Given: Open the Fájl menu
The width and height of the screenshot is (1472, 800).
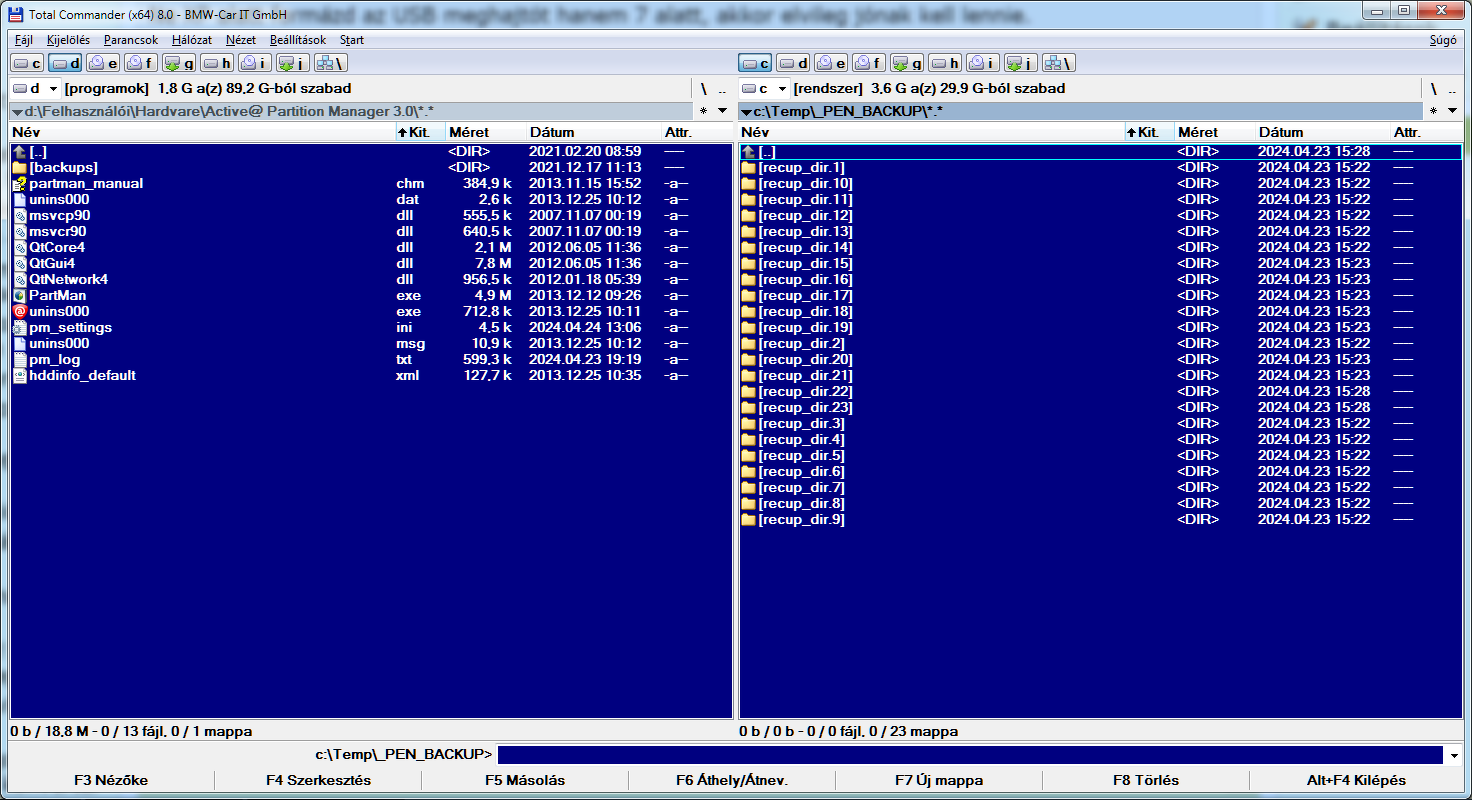Looking at the screenshot, I should 24,40.
